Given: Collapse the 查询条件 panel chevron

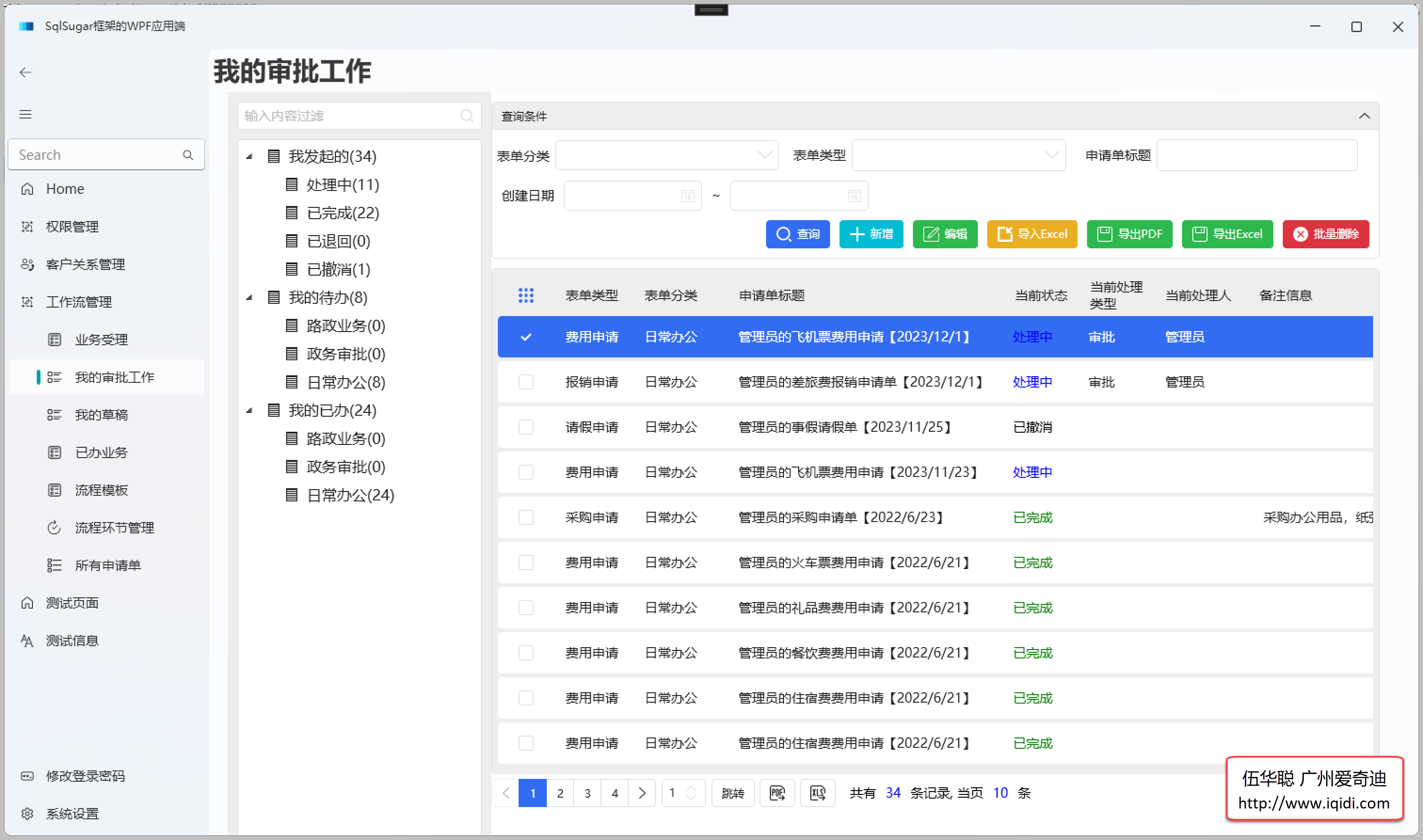Looking at the screenshot, I should click(x=1364, y=116).
